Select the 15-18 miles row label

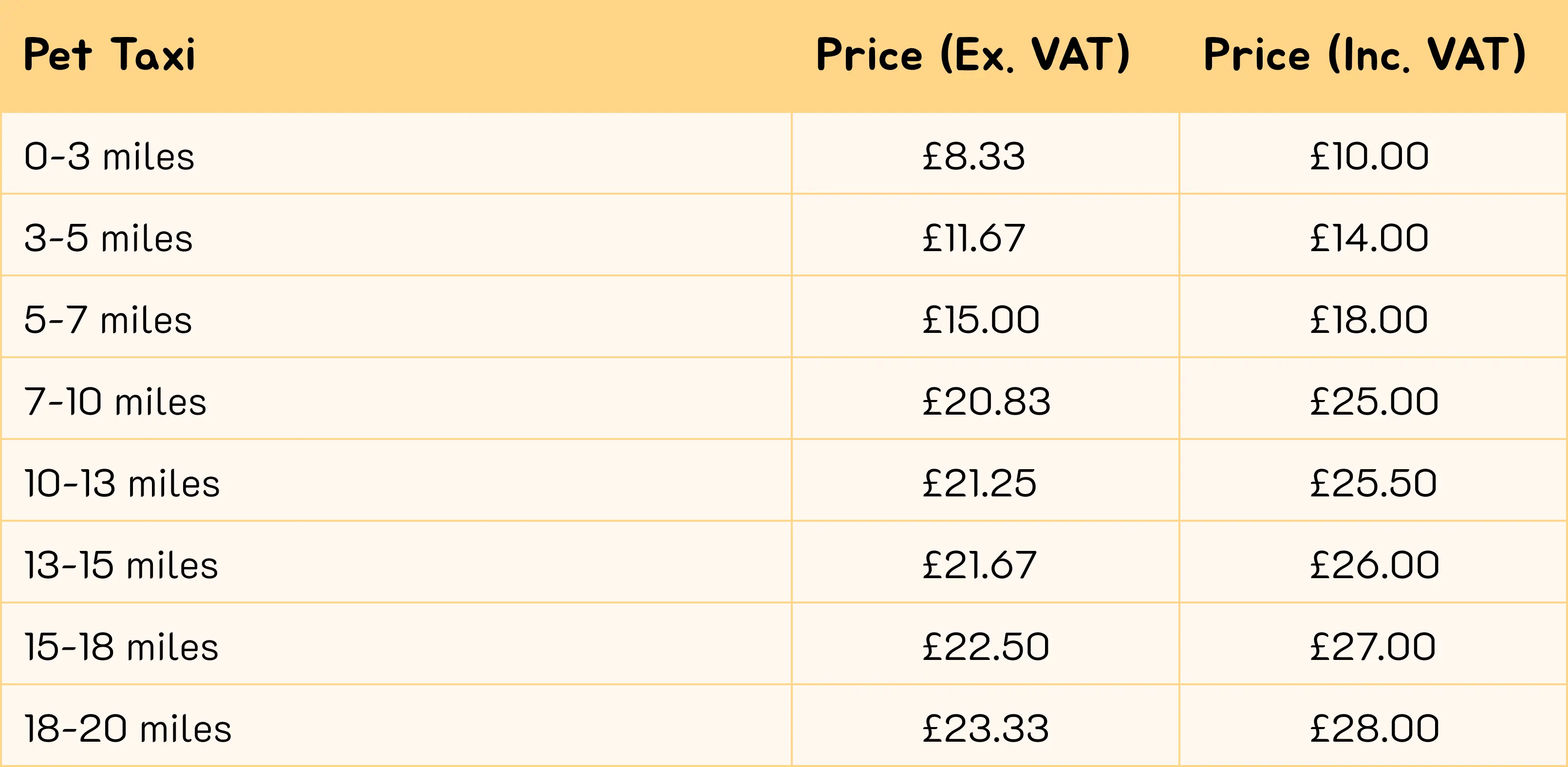click(121, 647)
